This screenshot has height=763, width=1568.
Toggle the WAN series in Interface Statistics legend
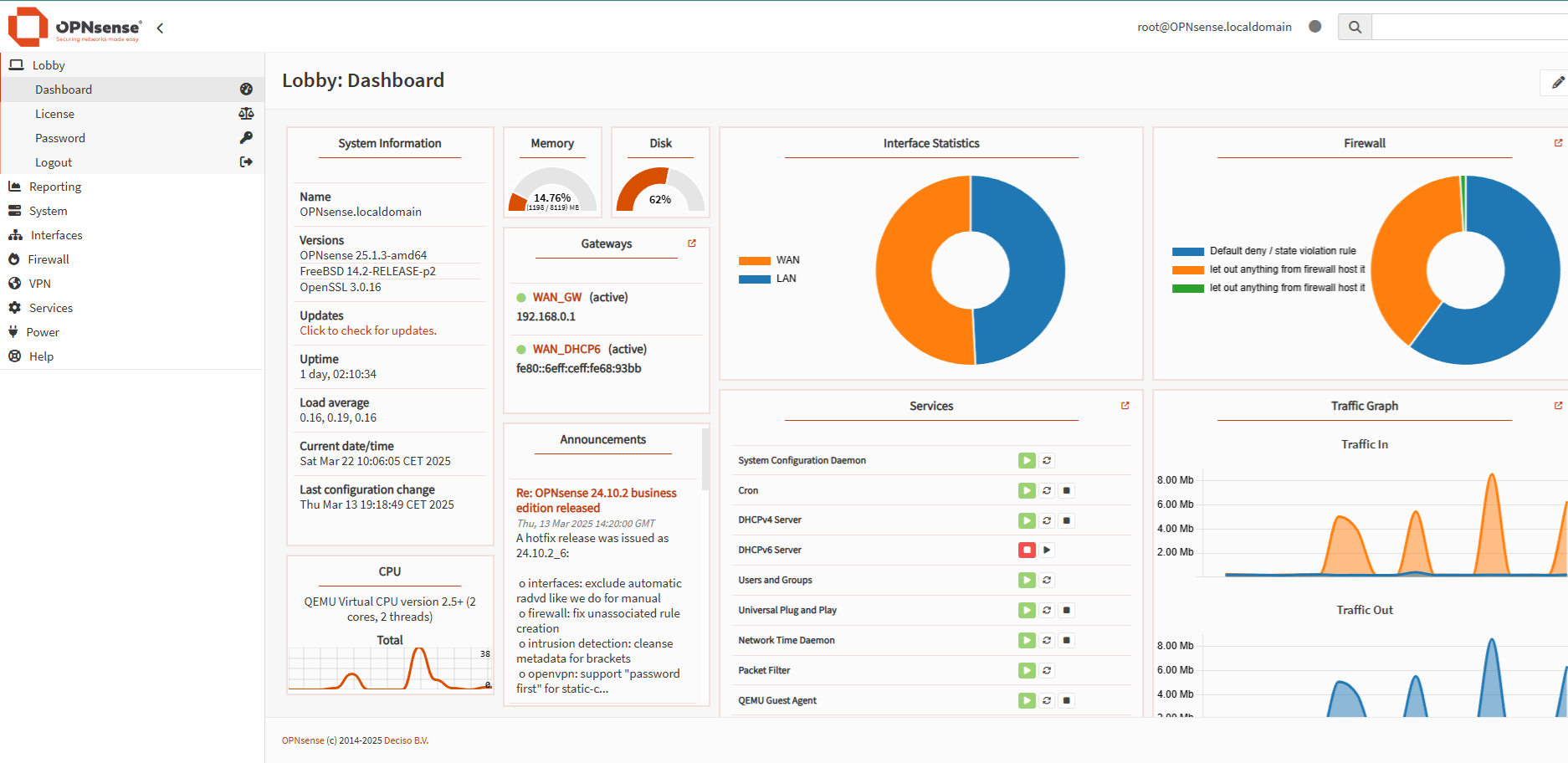click(769, 260)
